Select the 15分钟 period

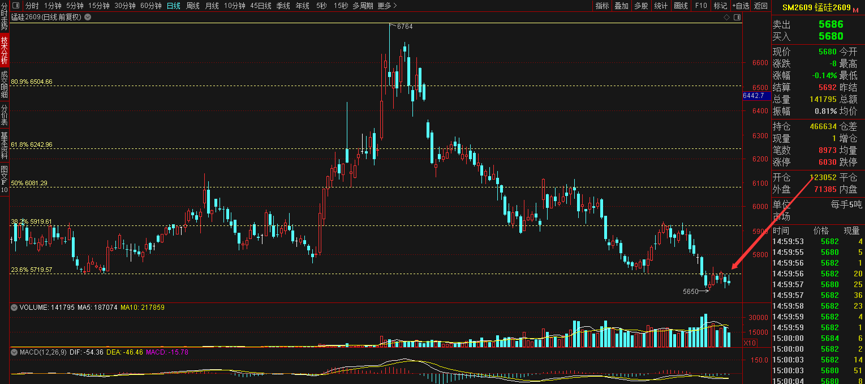click(99, 6)
